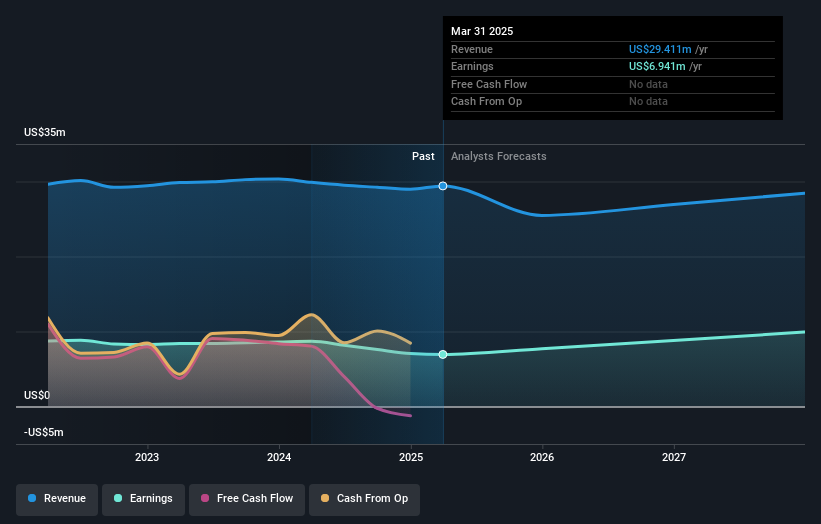The width and height of the screenshot is (821, 524).
Task: Click the US$29.411m revenue value
Action: 660,49
